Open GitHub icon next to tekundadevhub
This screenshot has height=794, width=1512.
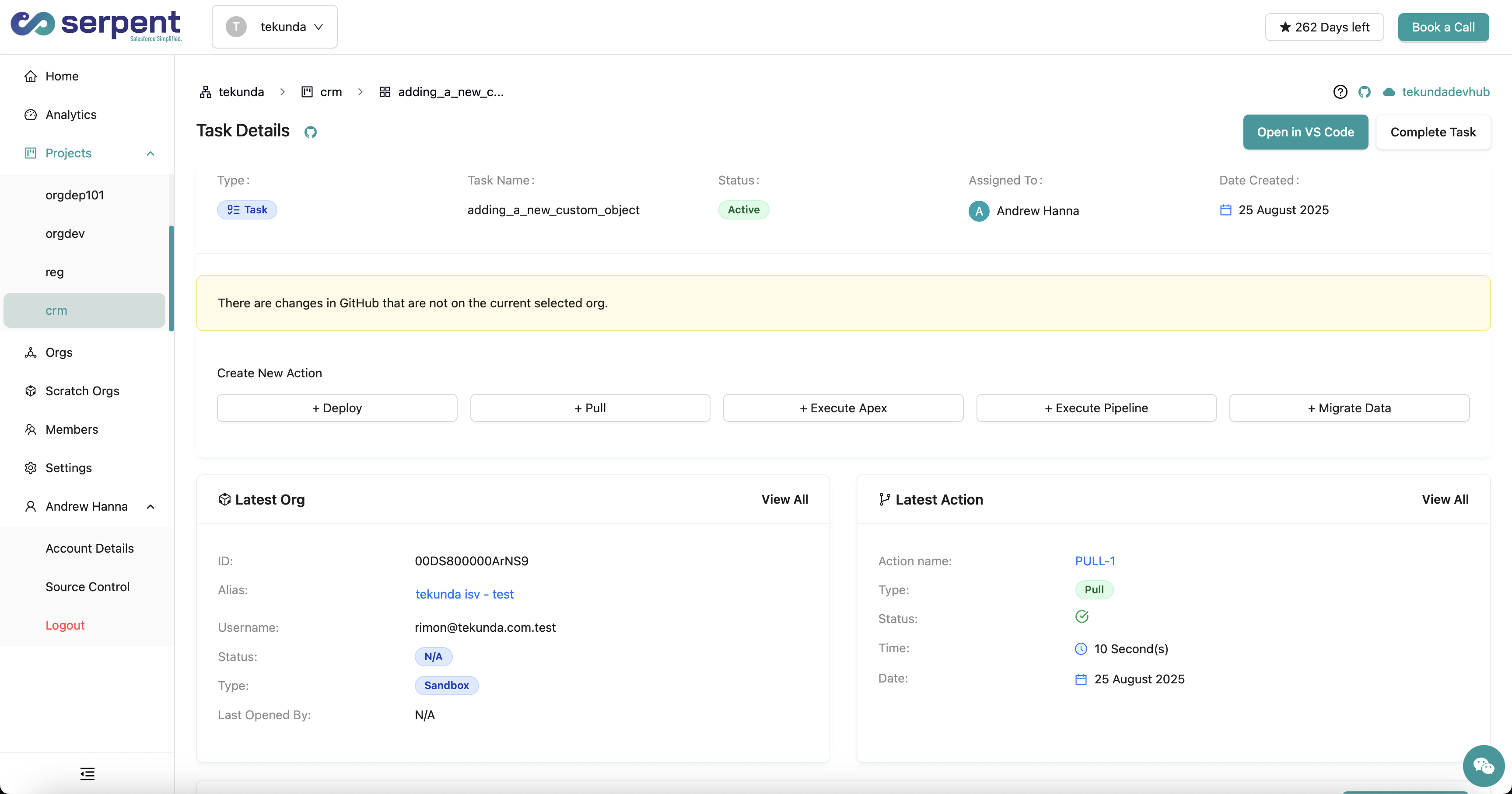(x=1364, y=92)
